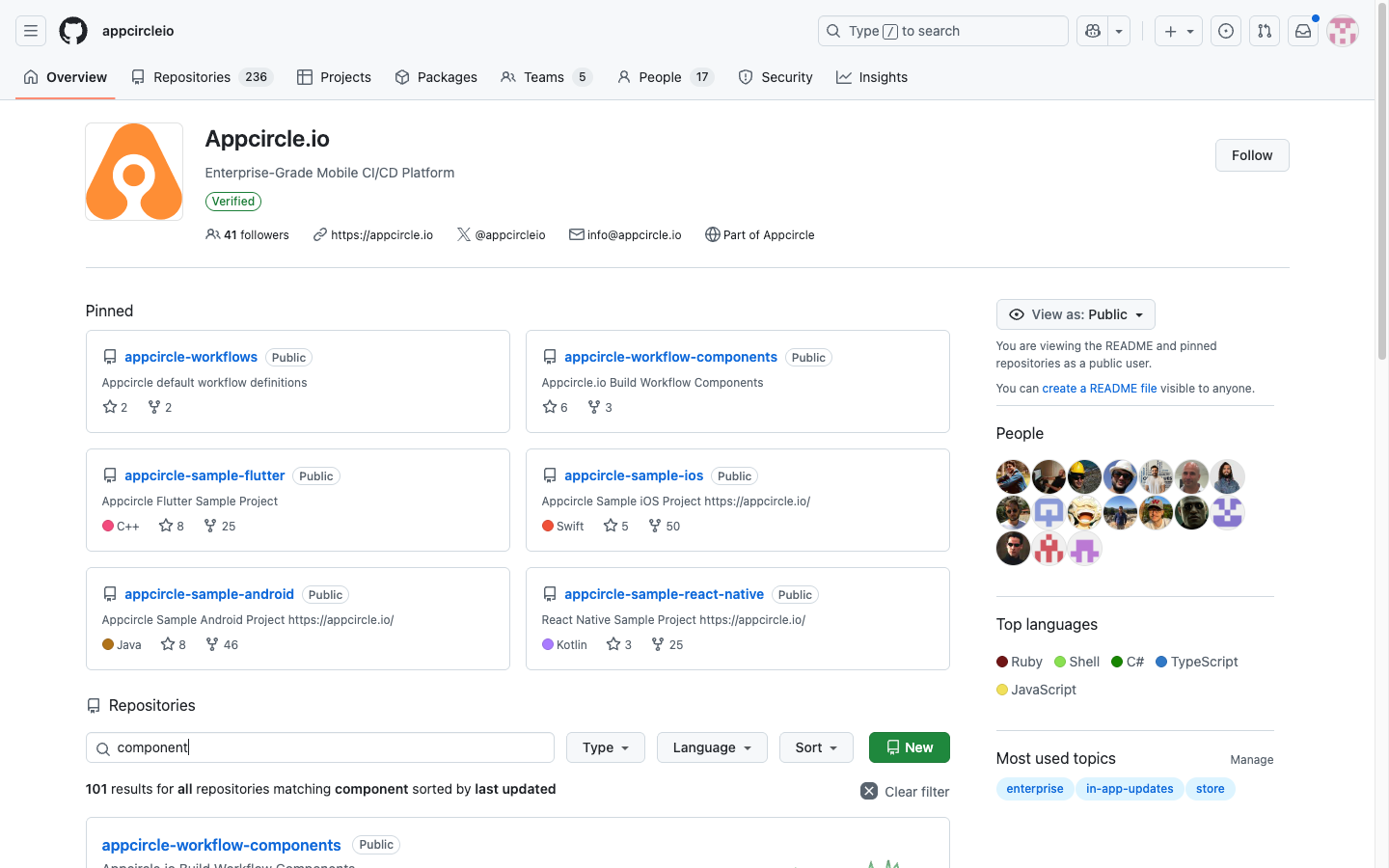
Task: Open the hamburger navigation menu
Action: point(31,31)
